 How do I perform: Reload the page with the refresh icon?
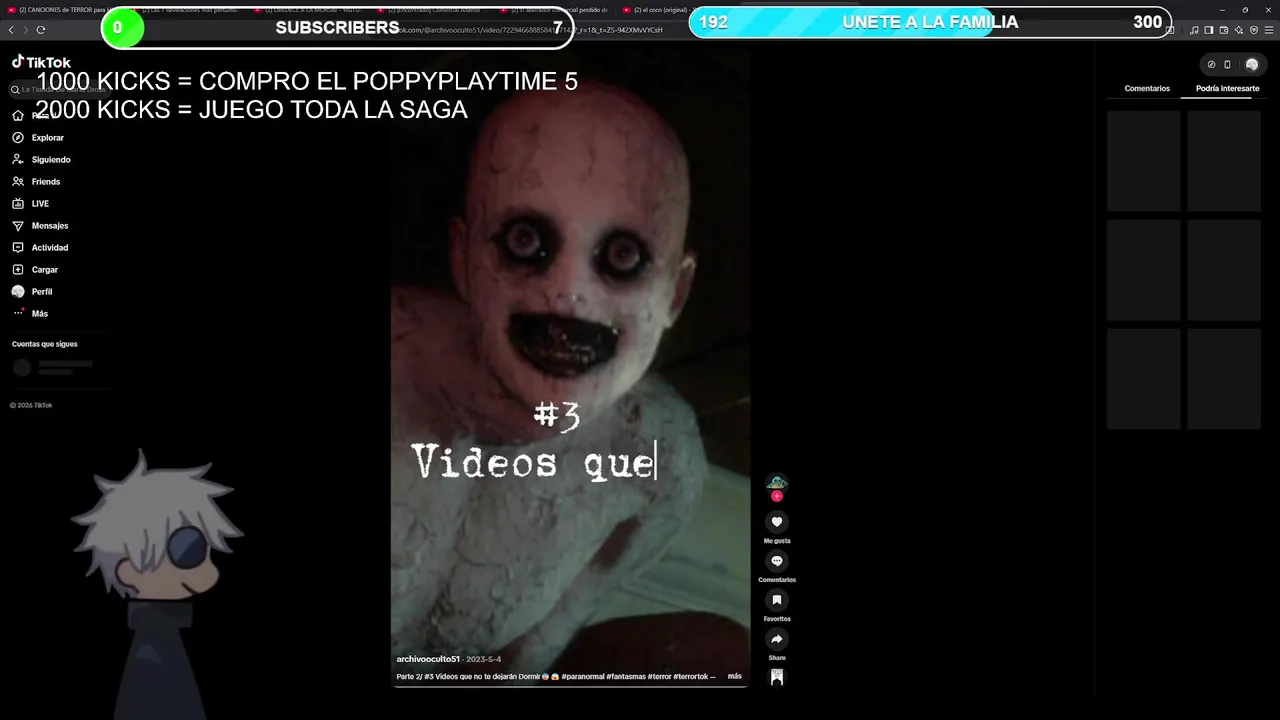[41, 30]
